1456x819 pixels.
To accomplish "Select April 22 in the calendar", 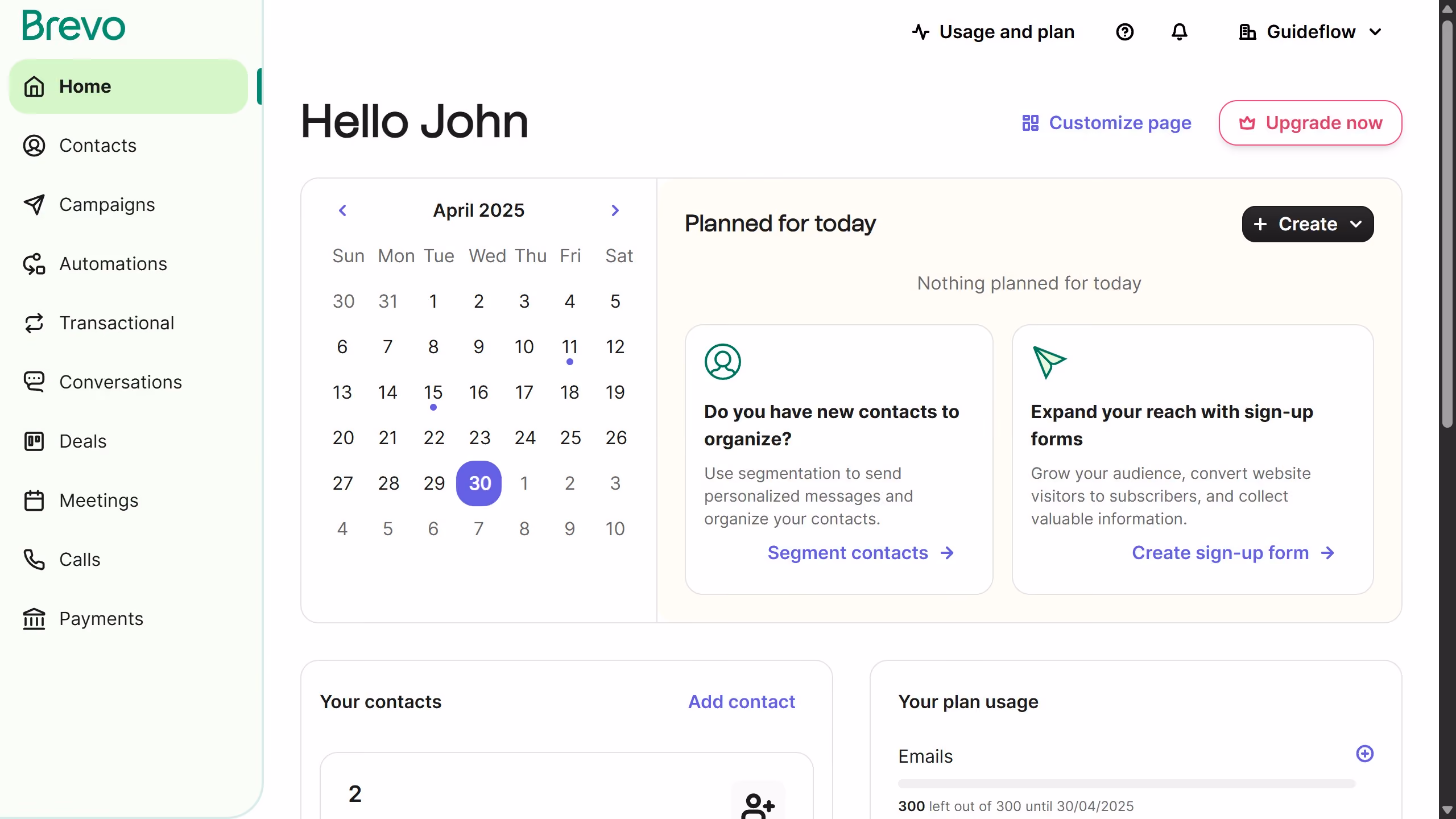I will point(433,438).
